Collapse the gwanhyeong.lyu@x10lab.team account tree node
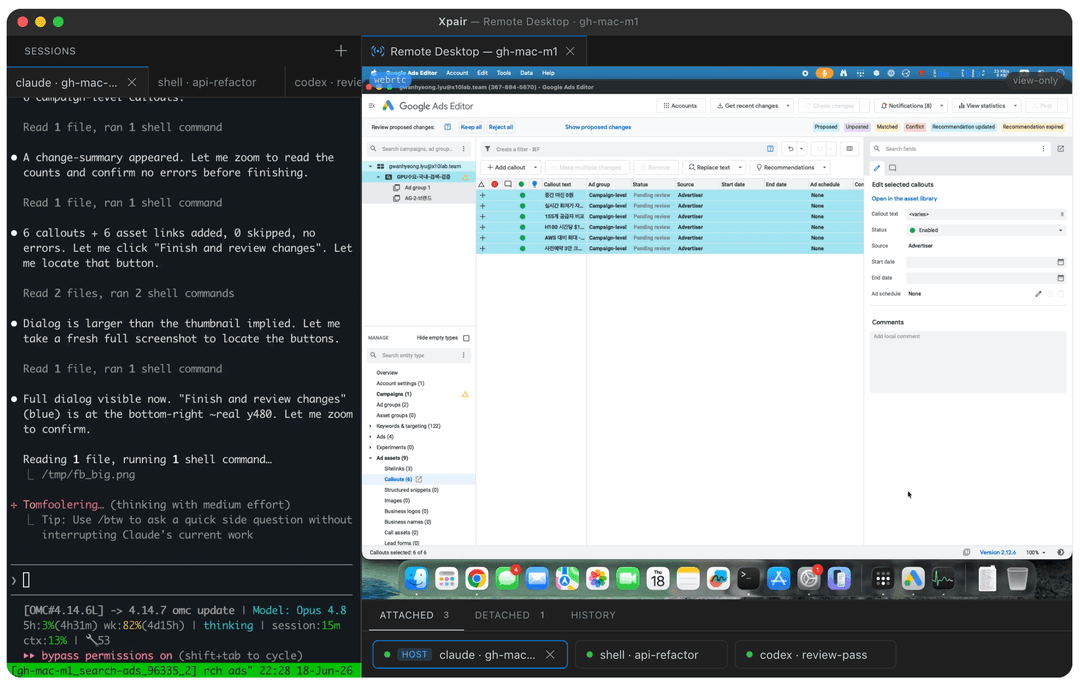Screen dimensions: 1080x684 coord(371,166)
